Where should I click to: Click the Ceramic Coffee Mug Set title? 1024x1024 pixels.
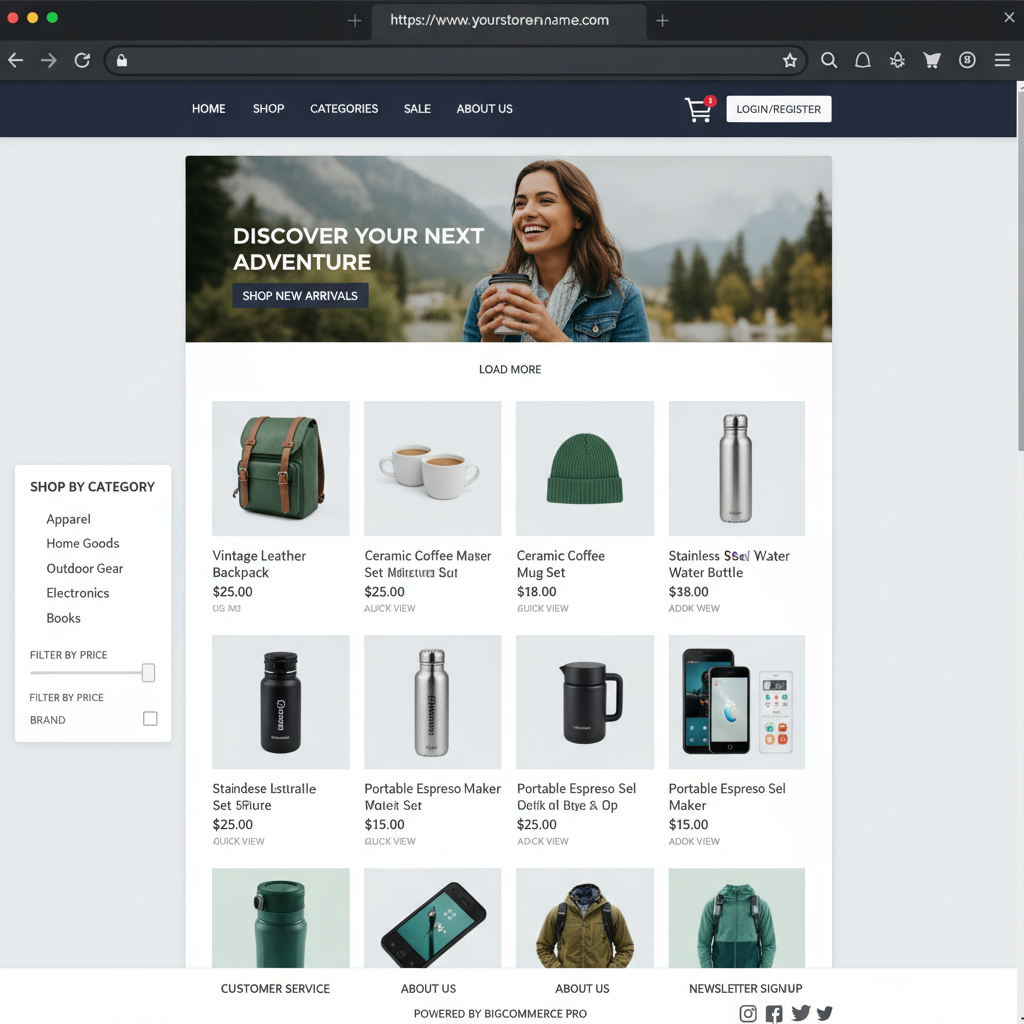pos(560,564)
